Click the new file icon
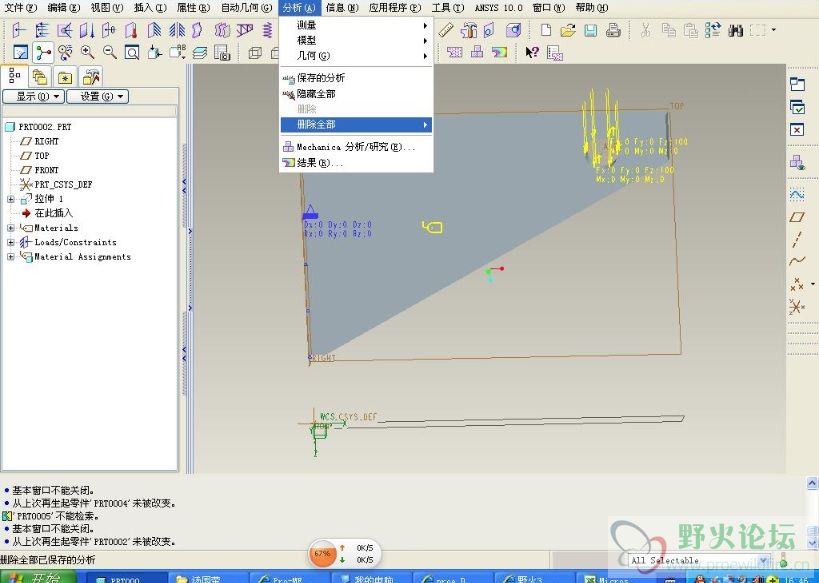 click(x=546, y=31)
